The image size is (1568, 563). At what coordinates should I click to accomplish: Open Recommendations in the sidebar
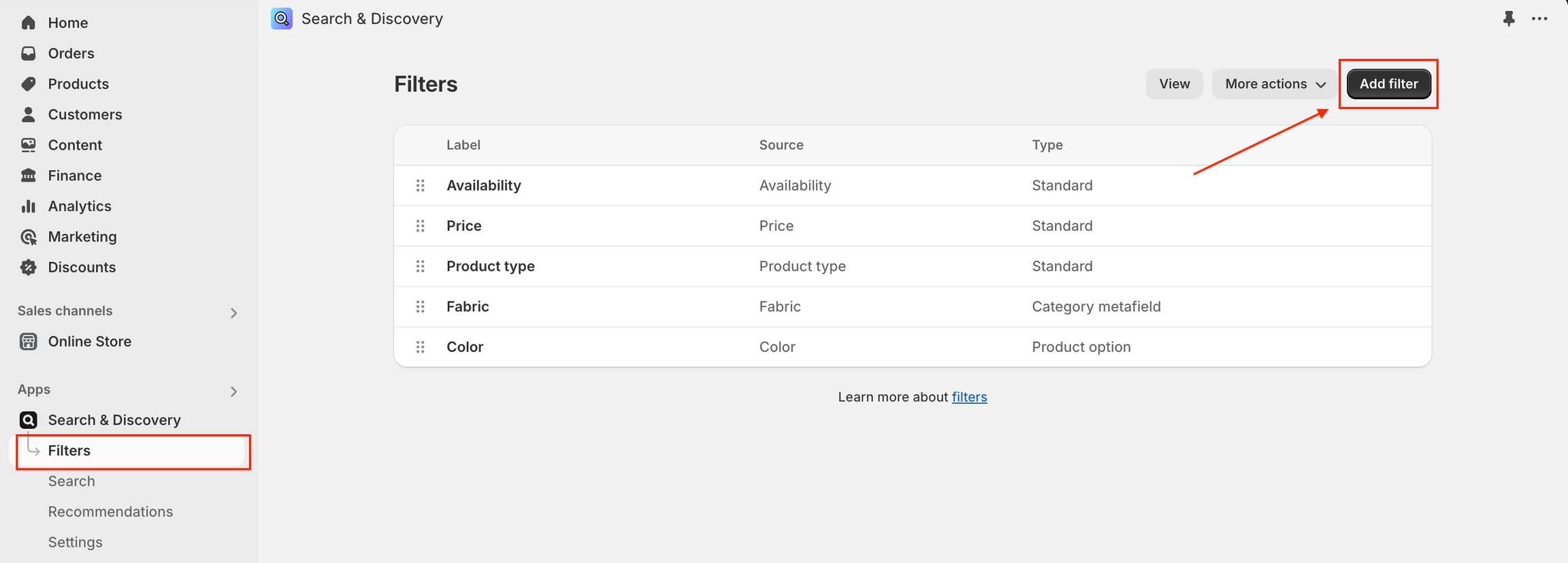coord(110,512)
